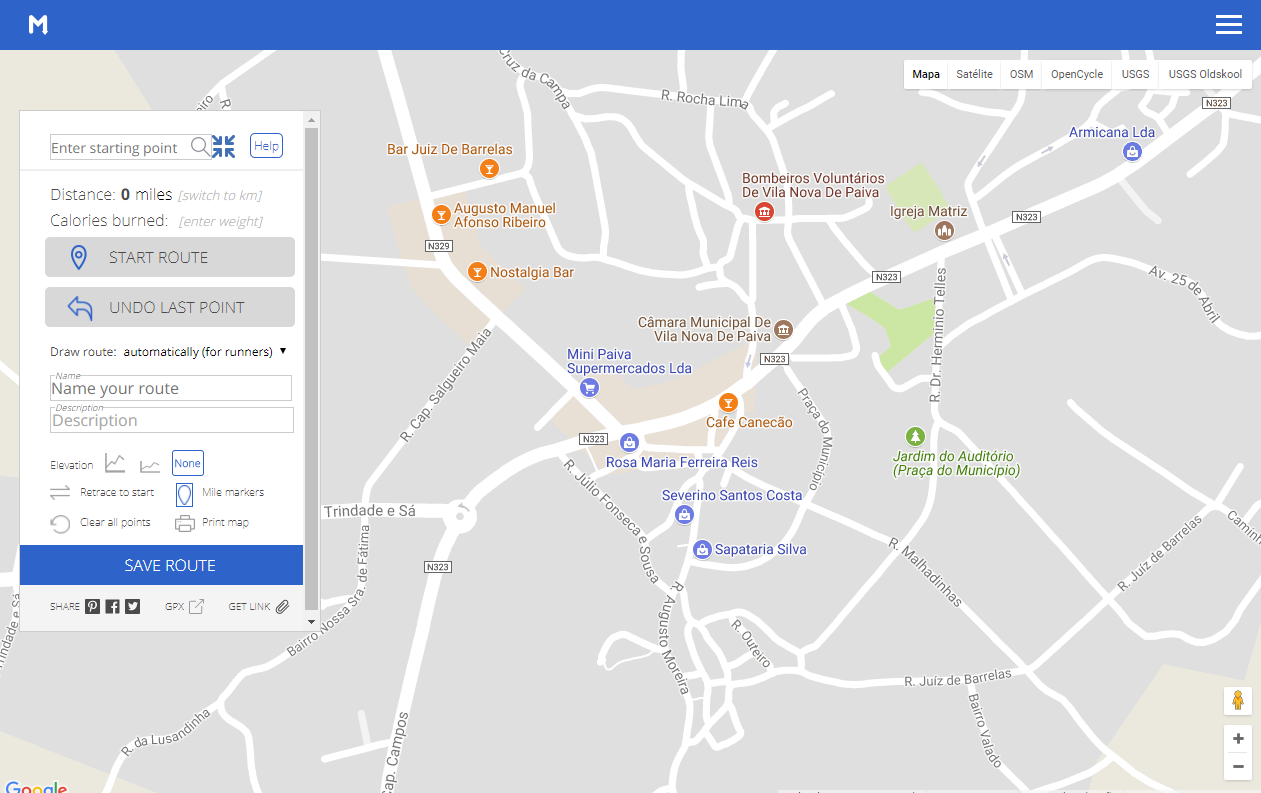Click Clear all points icon

(x=60, y=523)
